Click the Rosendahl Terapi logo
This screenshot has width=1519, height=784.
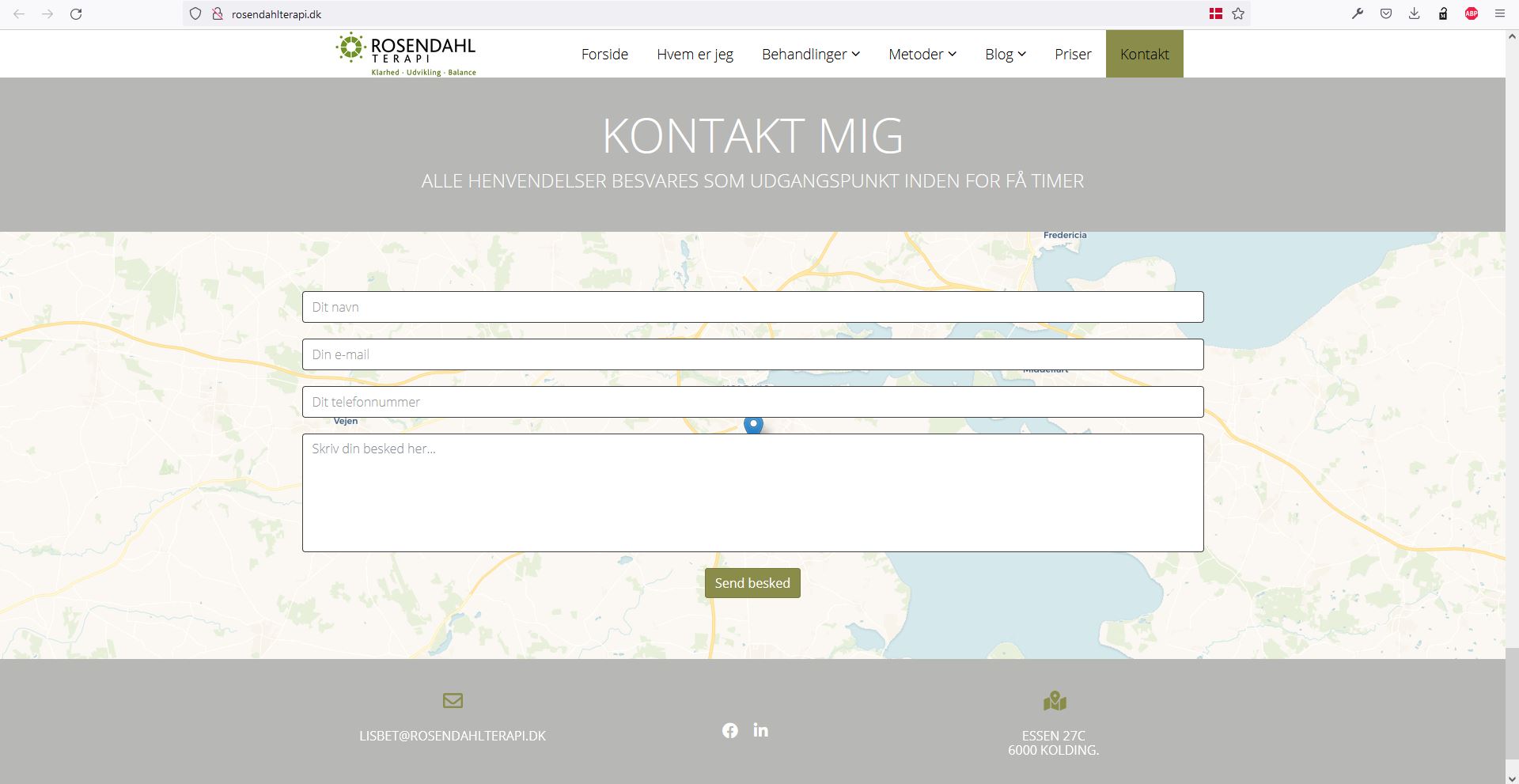pyautogui.click(x=406, y=54)
